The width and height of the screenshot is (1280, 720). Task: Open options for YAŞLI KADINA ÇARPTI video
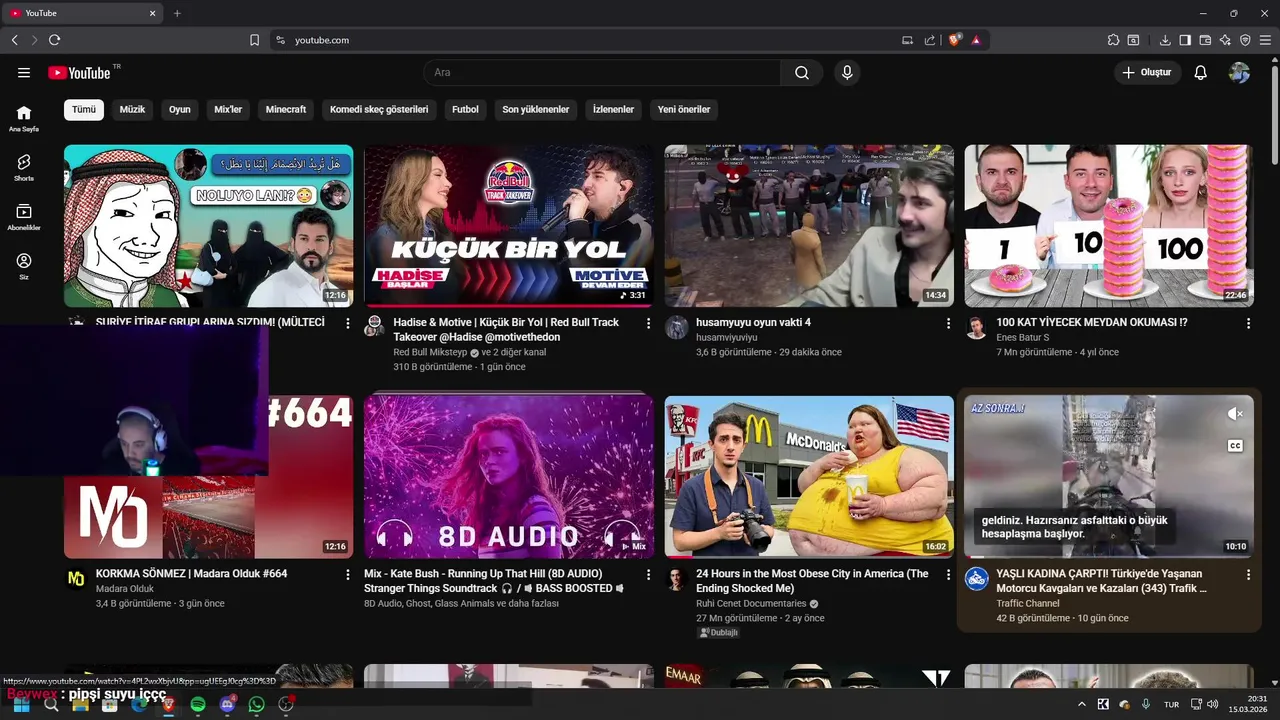click(1248, 575)
